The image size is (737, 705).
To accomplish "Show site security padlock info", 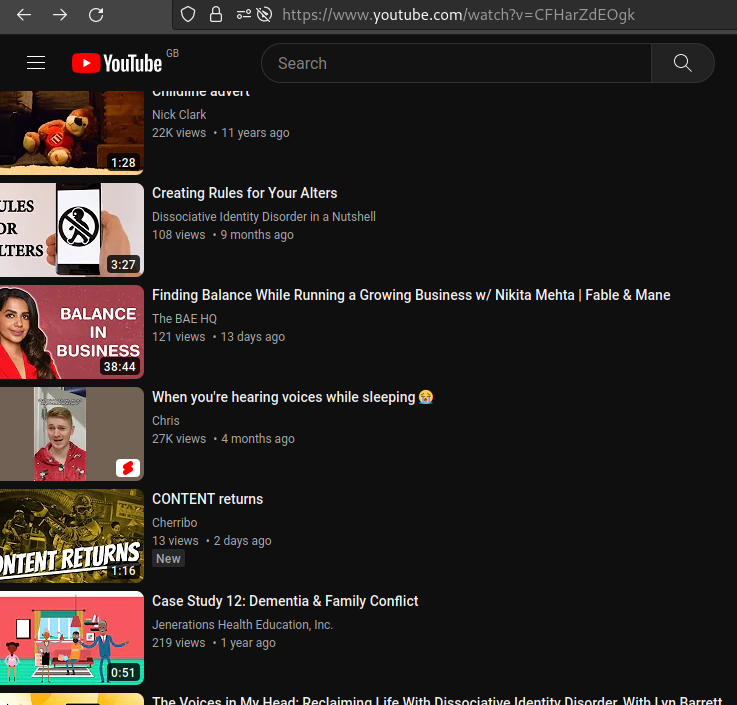I will click(x=216, y=15).
